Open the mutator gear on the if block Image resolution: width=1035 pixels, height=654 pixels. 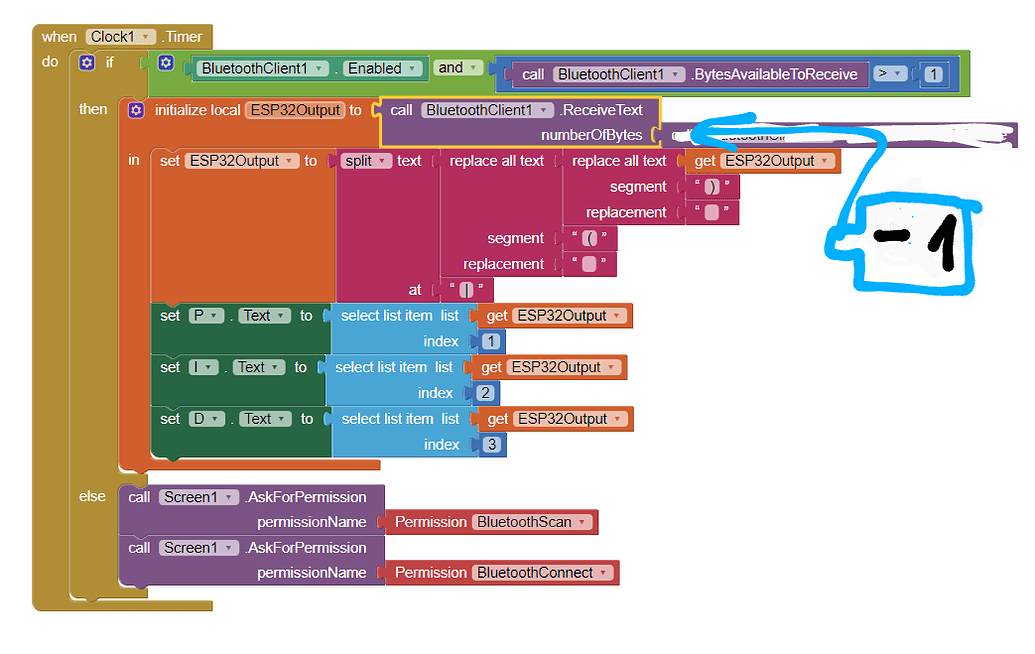click(88, 62)
